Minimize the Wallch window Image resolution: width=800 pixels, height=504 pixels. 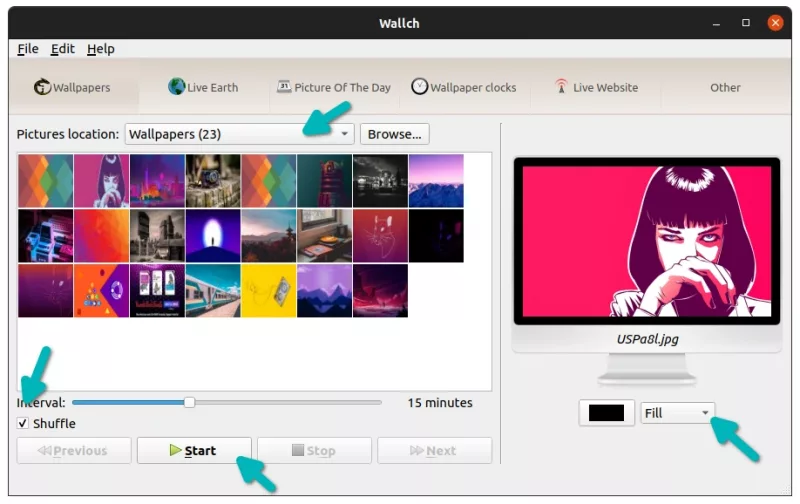(x=716, y=23)
